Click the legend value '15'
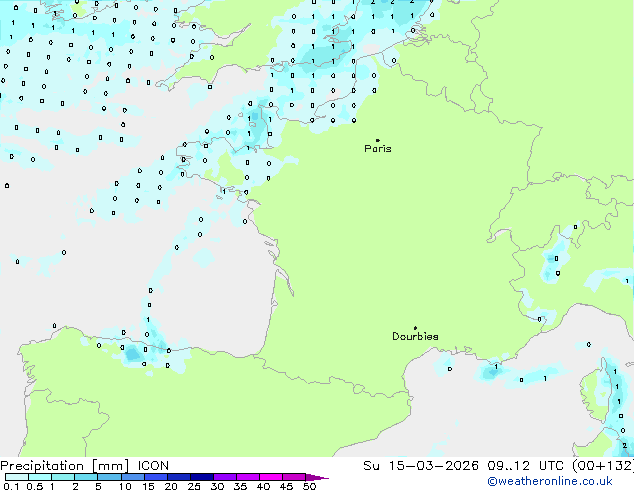 pyautogui.click(x=148, y=486)
